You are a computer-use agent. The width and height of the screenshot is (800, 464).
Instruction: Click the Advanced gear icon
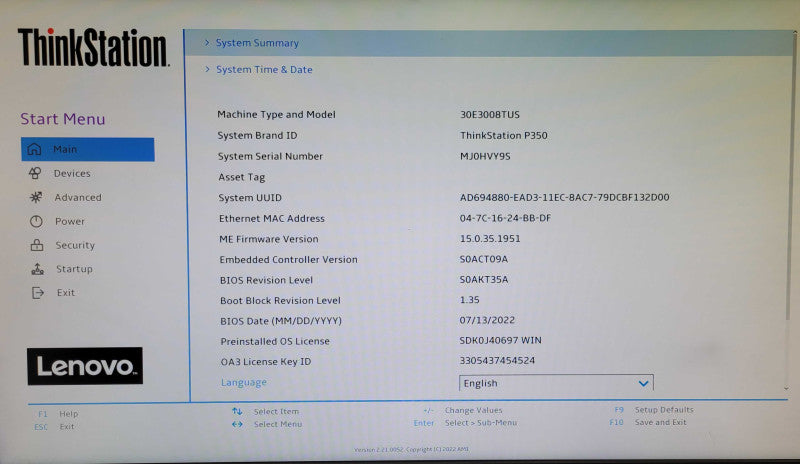tap(36, 197)
